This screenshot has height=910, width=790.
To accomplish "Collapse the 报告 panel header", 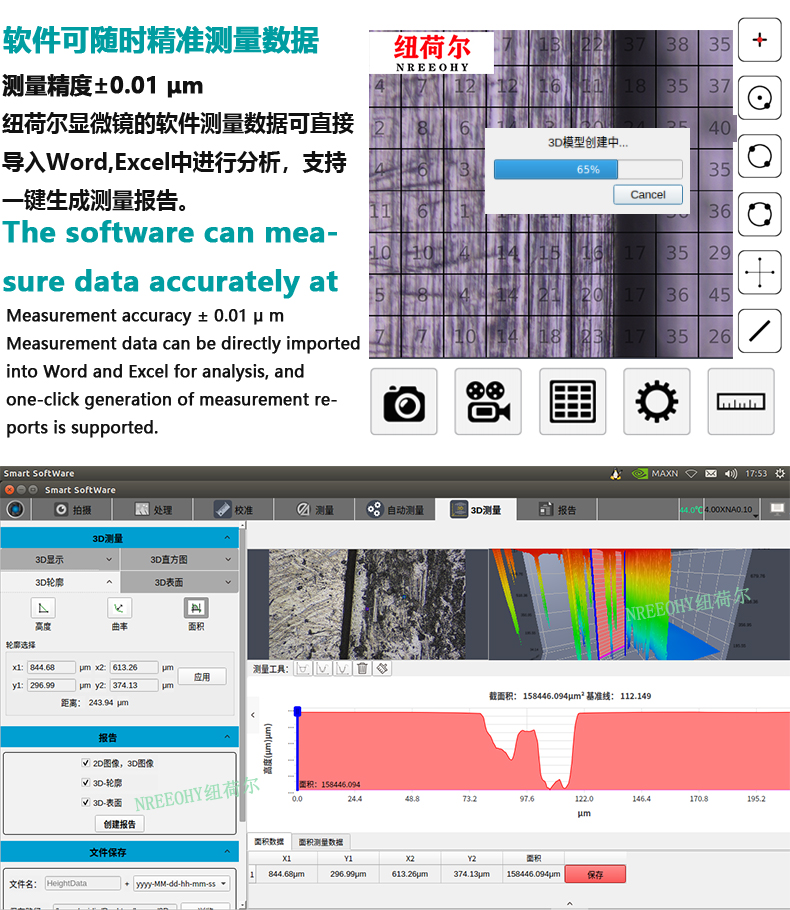I will 120,737.
